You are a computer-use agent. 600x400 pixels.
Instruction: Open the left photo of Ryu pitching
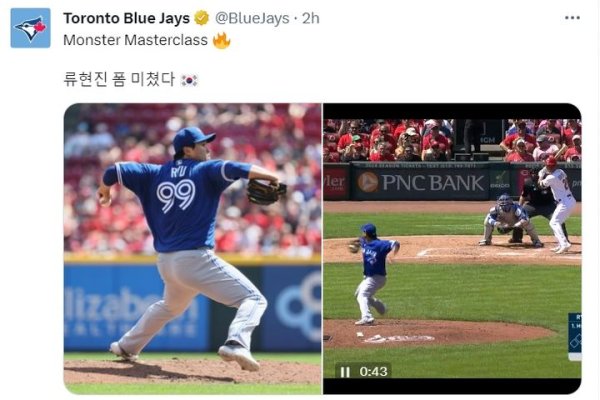coord(192,248)
